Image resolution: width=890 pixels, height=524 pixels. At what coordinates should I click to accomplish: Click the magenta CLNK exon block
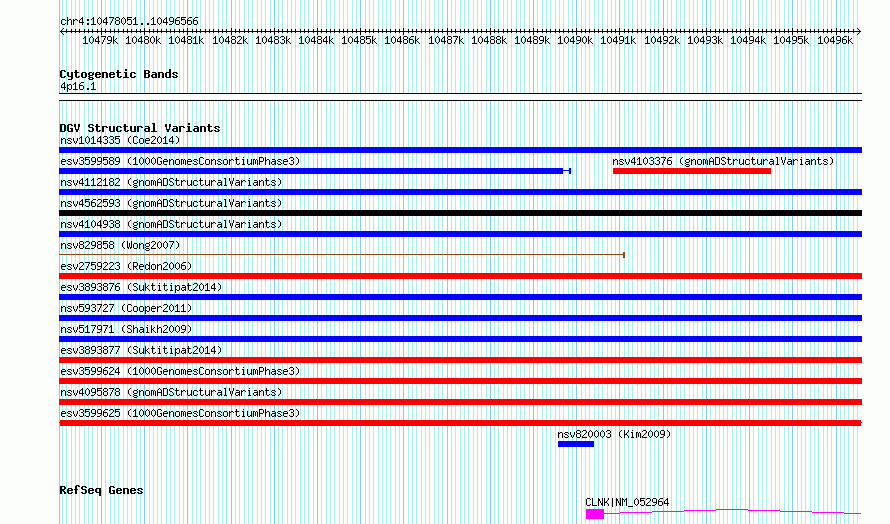pyautogui.click(x=595, y=514)
